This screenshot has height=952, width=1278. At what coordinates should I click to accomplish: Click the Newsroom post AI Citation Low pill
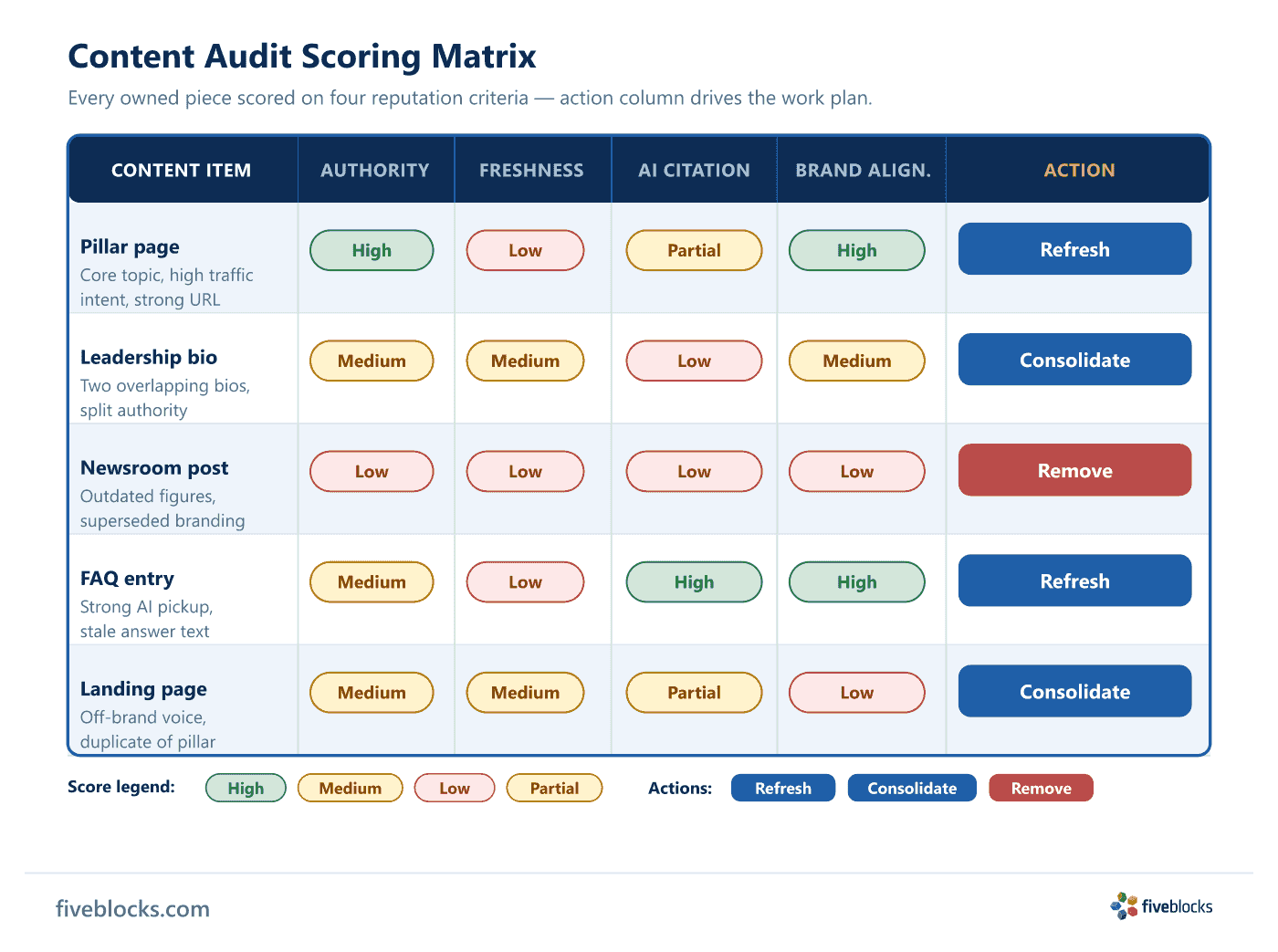point(694,471)
